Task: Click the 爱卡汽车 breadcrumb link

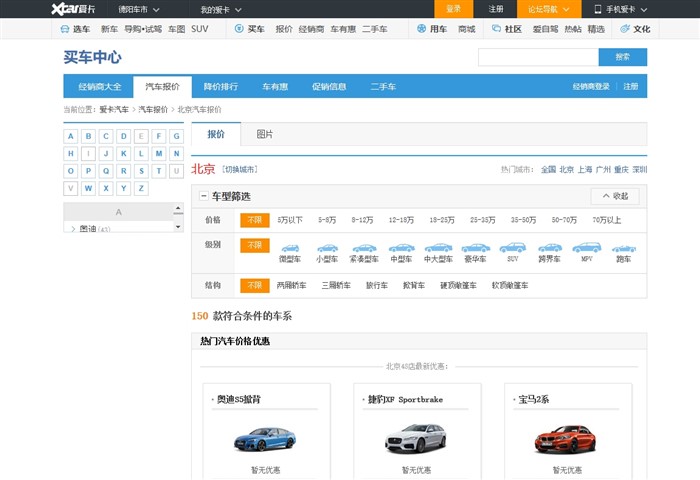Action: (114, 109)
